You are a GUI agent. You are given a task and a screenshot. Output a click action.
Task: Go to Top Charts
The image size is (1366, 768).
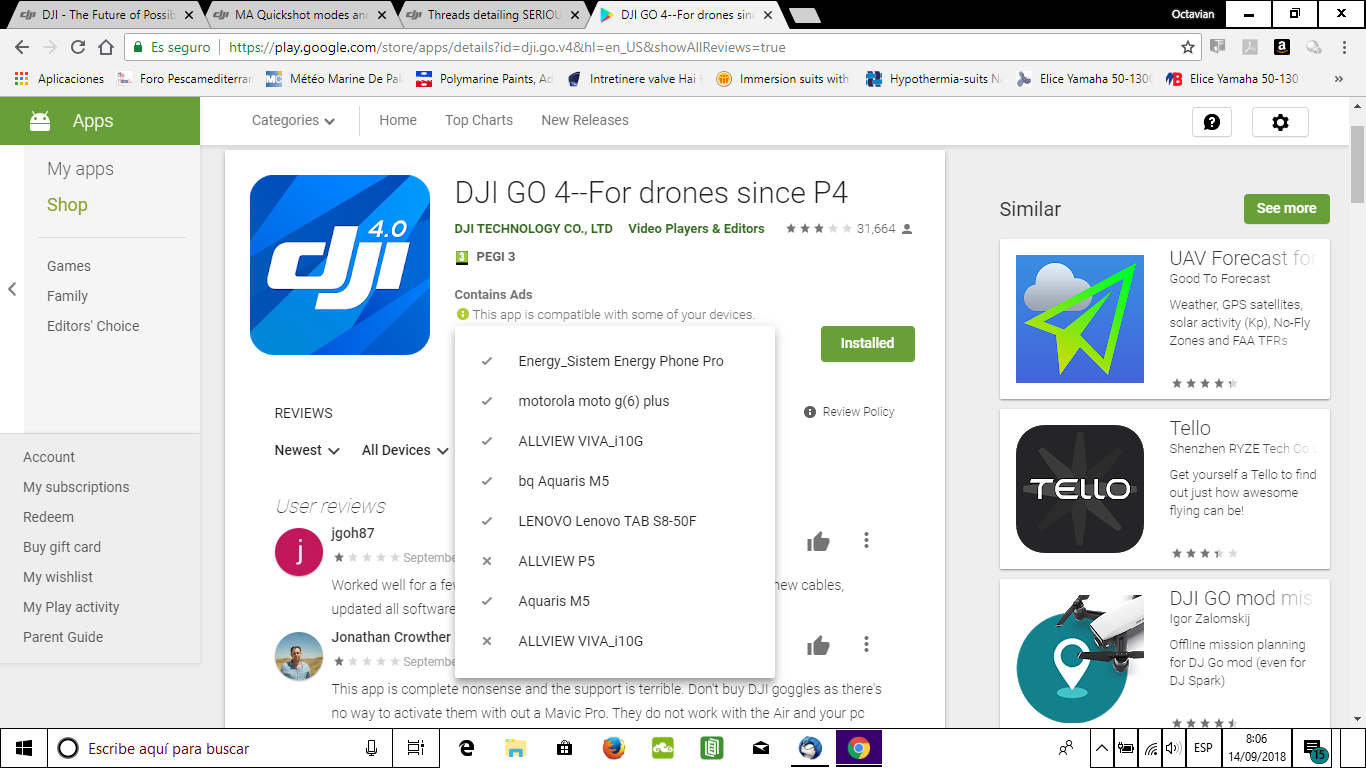tap(479, 120)
